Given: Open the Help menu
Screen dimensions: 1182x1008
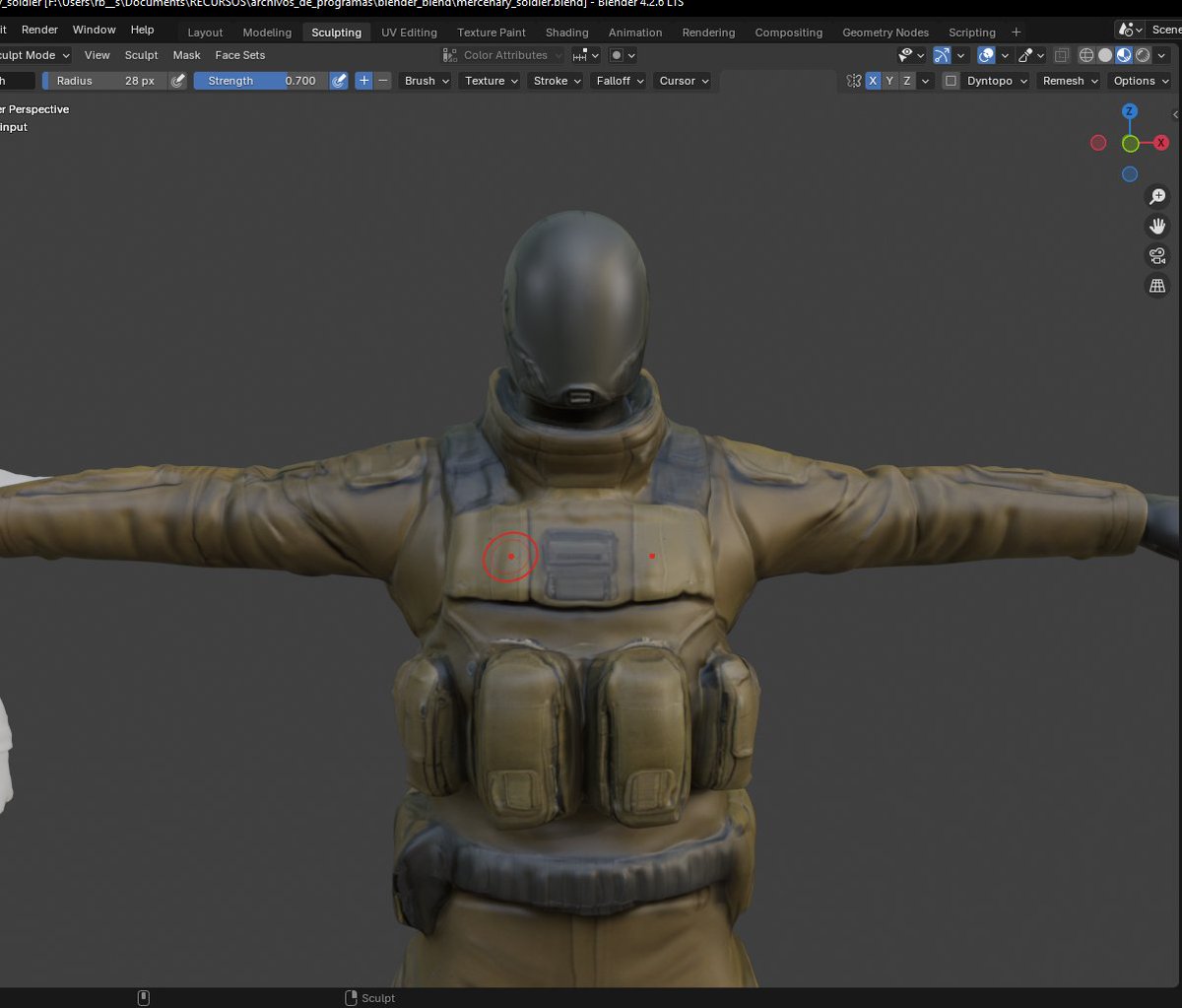Looking at the screenshot, I should (143, 30).
